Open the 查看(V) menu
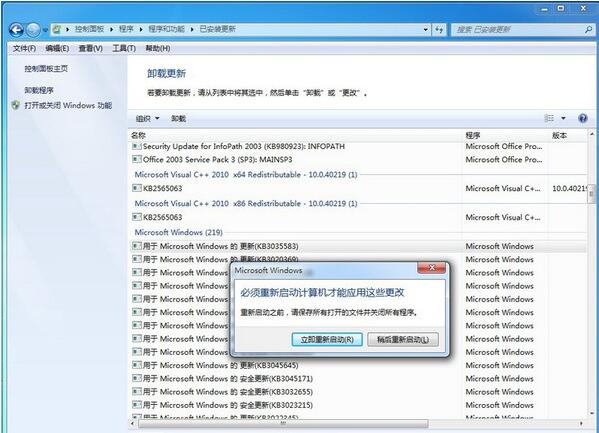Viewport: 599px width, 433px height. coord(91,49)
